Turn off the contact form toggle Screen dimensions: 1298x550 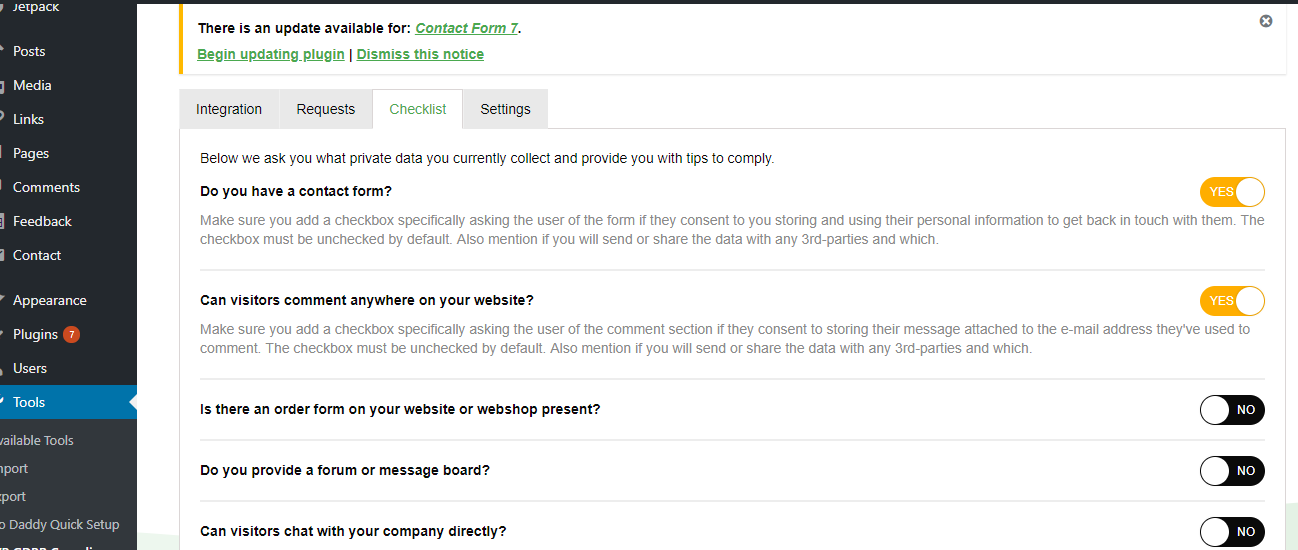pyautogui.click(x=1232, y=192)
